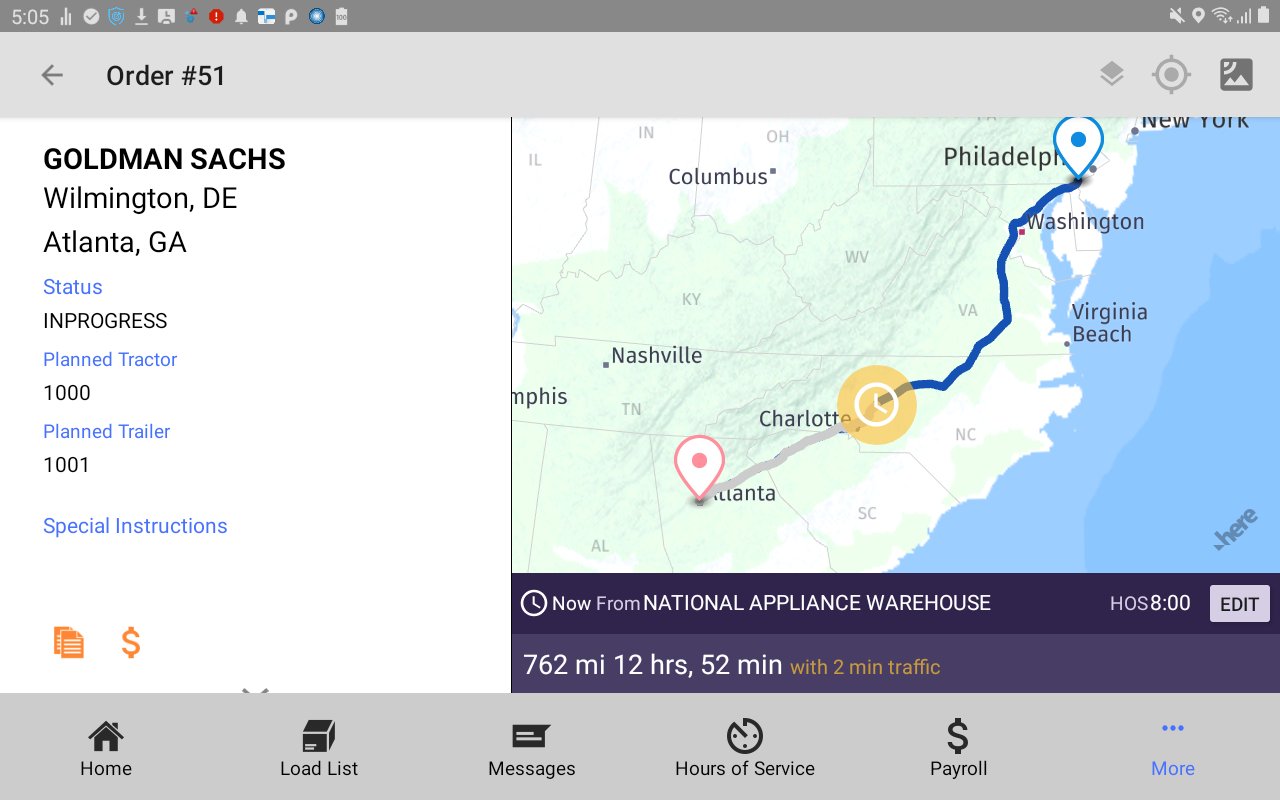Open the Messages tab

pos(532,748)
